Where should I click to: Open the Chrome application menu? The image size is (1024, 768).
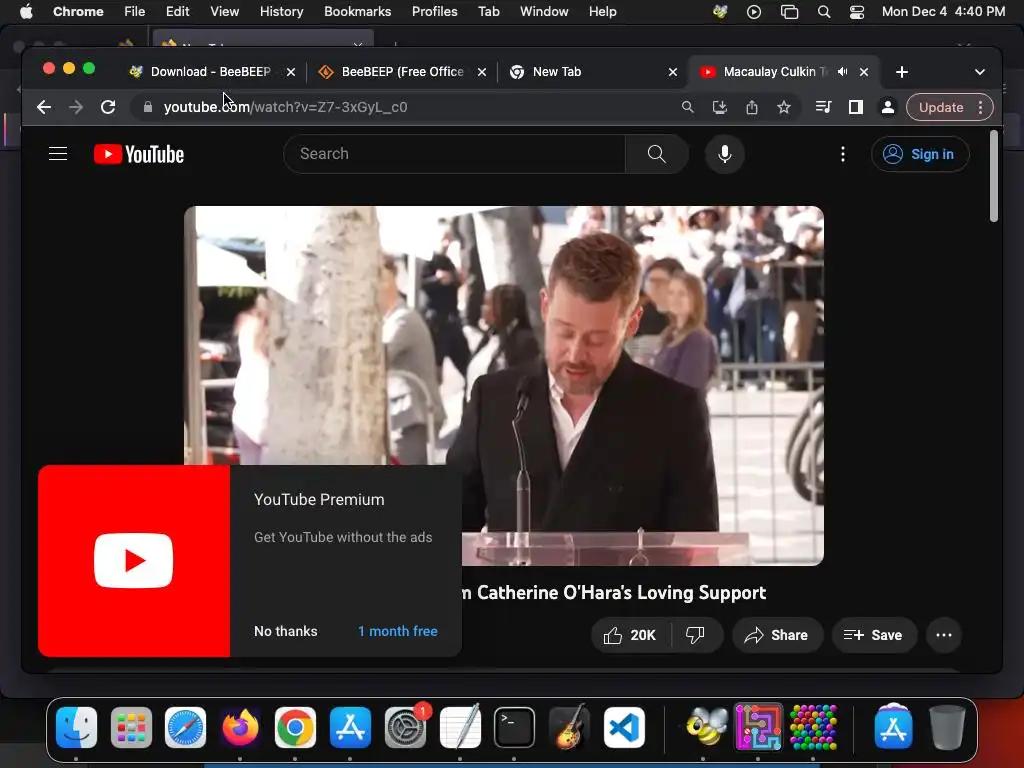78,12
